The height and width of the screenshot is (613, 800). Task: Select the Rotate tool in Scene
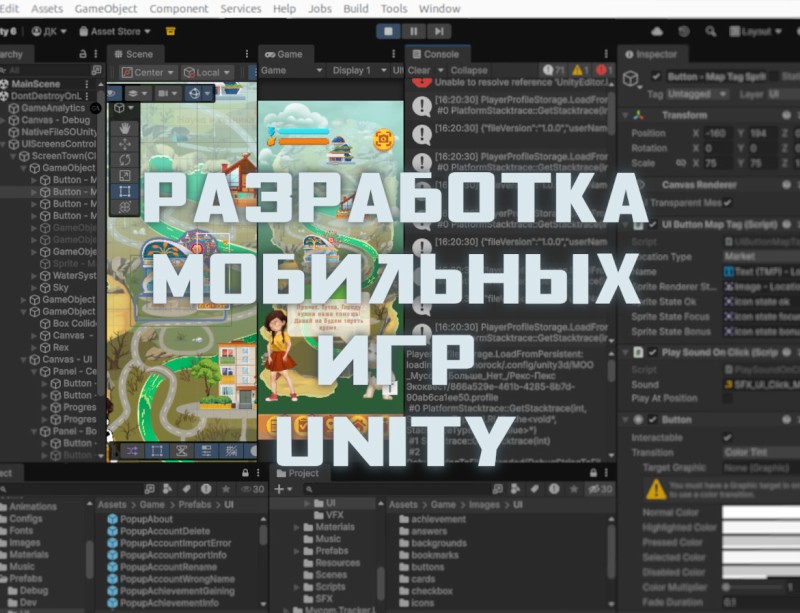tap(124, 160)
